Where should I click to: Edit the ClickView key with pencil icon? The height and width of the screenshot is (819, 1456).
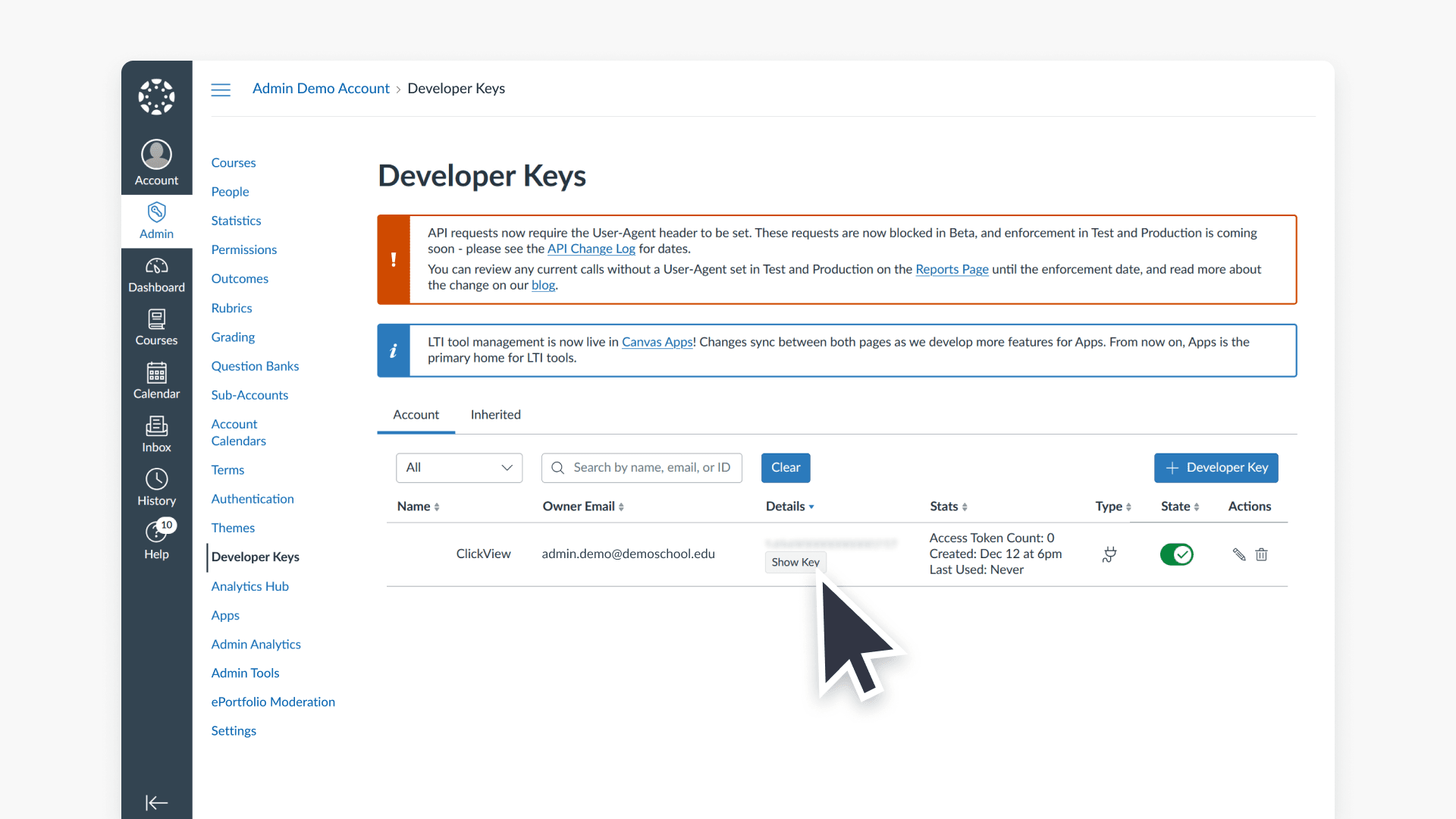pyautogui.click(x=1238, y=554)
